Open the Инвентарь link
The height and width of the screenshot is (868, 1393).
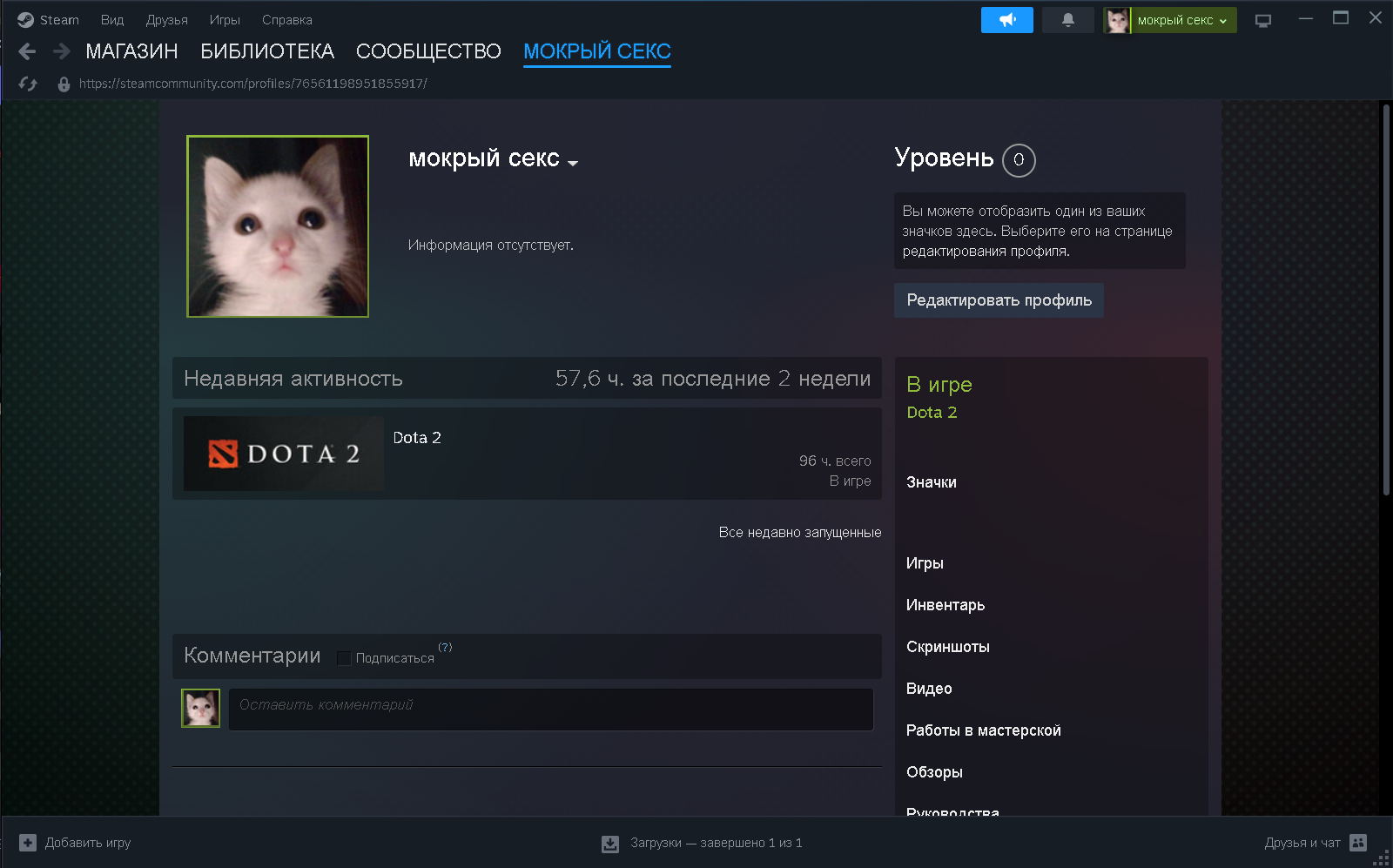pyautogui.click(x=945, y=605)
